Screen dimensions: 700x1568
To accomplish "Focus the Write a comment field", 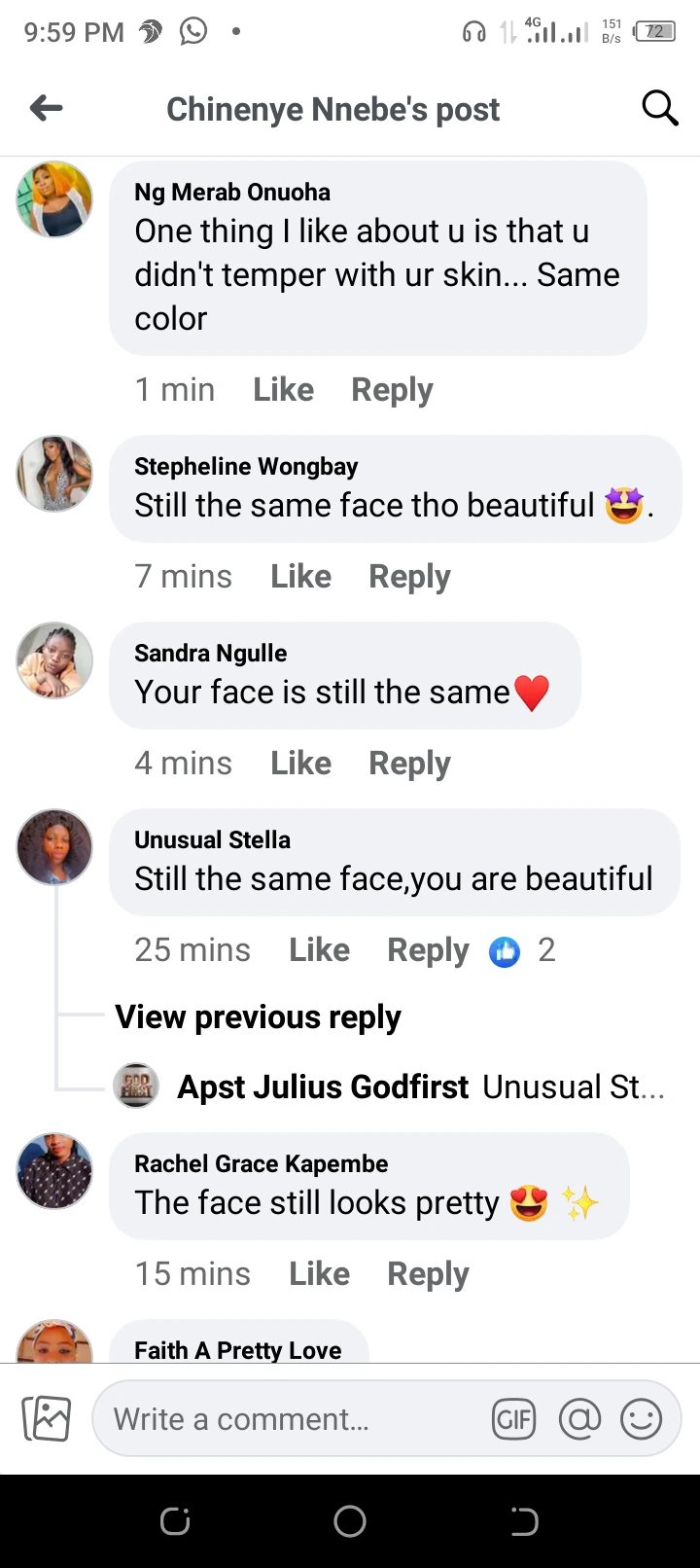I will click(292, 1419).
